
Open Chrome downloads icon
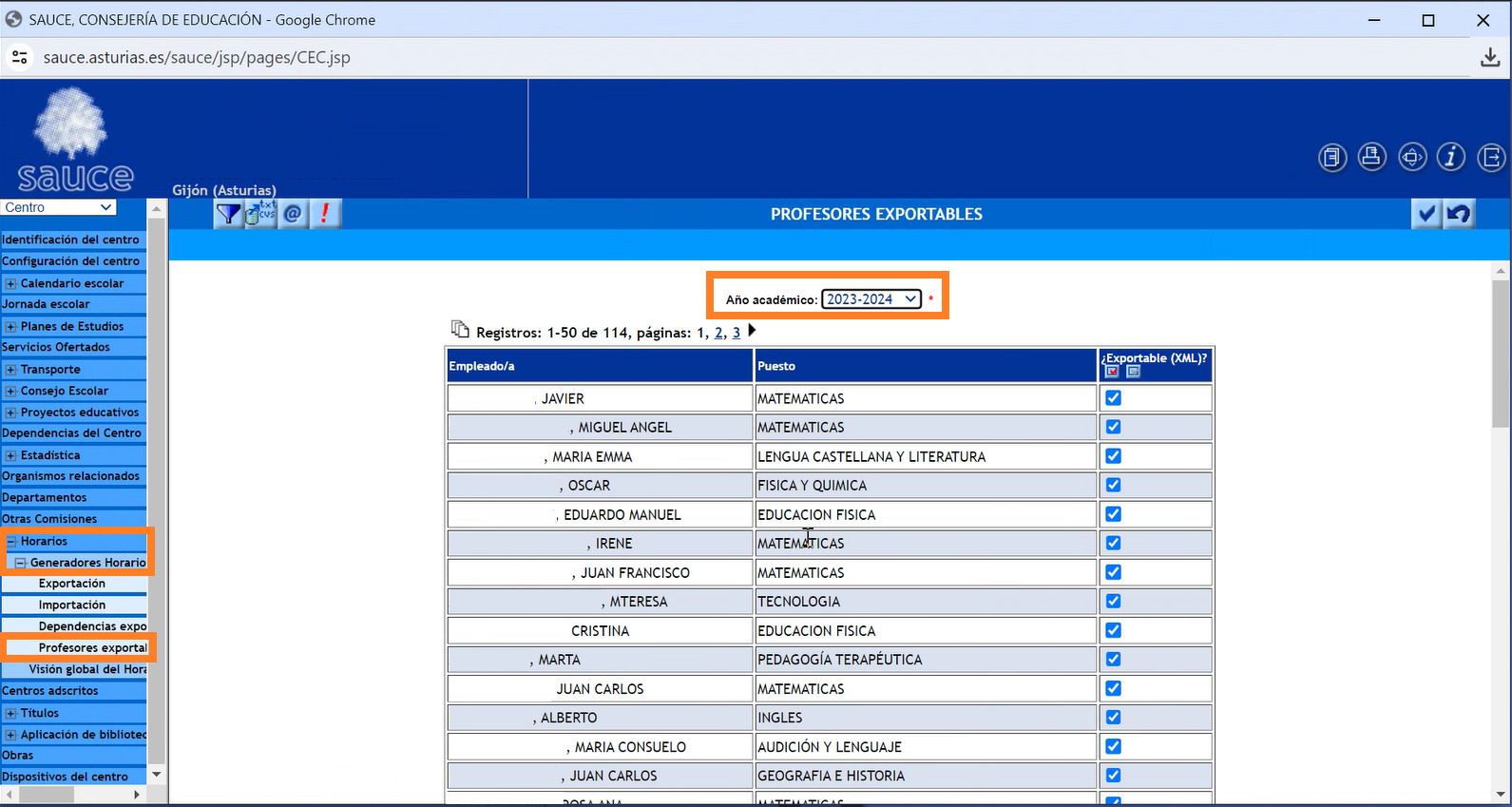pos(1490,57)
